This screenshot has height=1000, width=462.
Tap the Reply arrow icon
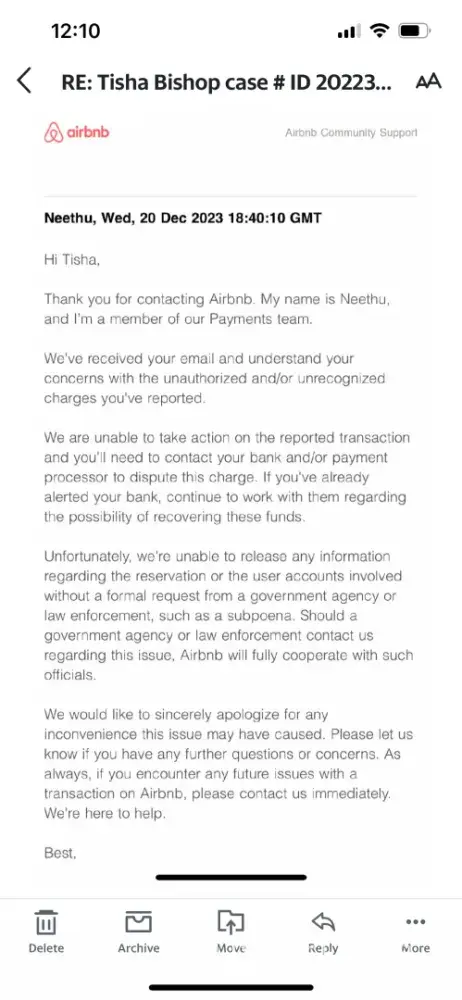point(324,922)
